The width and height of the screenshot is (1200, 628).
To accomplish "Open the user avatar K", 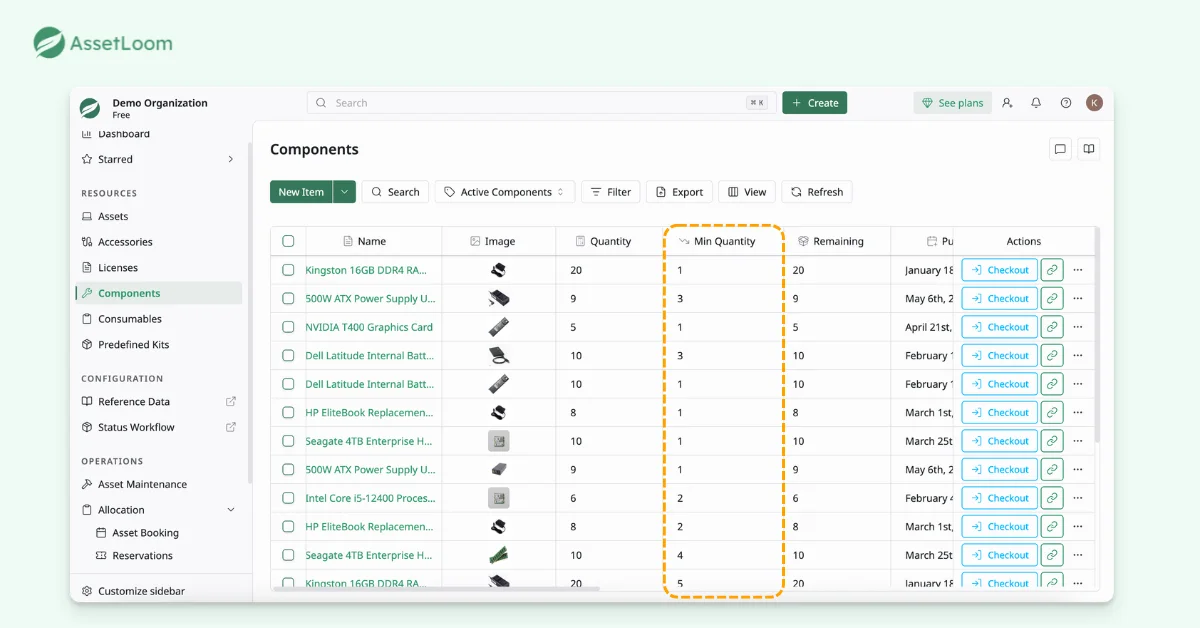I will [x=1095, y=102].
